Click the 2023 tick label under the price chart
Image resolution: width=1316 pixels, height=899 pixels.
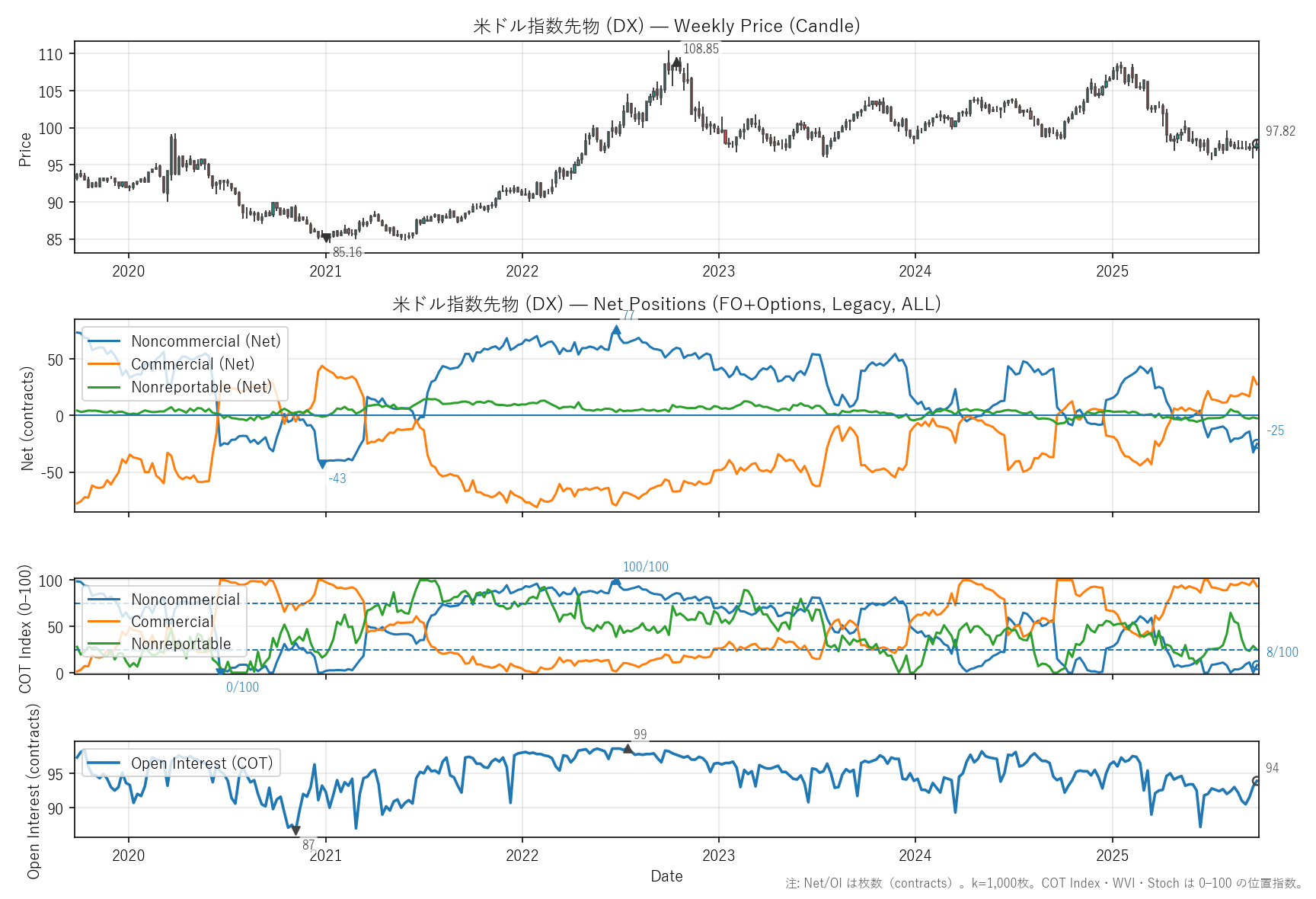coord(718,271)
